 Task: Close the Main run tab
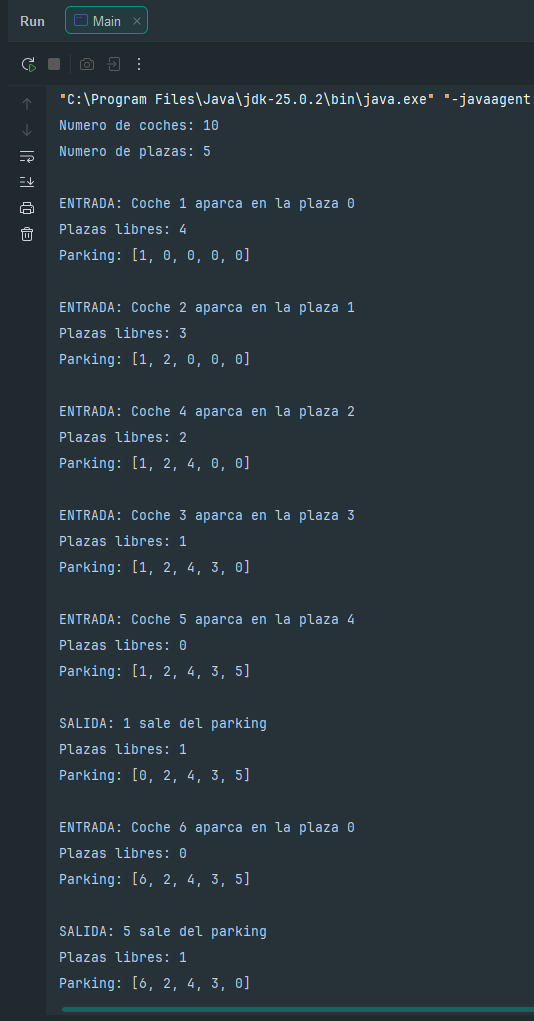click(x=137, y=21)
